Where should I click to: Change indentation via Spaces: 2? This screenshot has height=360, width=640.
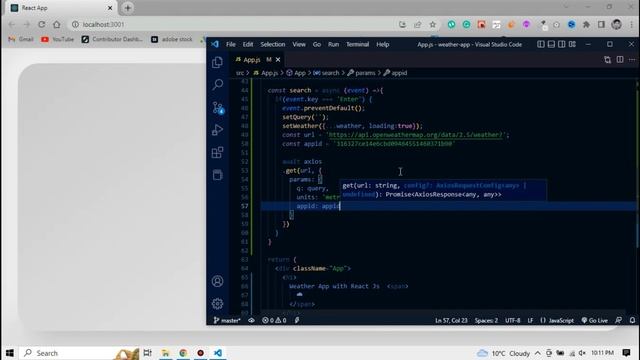tap(486, 320)
